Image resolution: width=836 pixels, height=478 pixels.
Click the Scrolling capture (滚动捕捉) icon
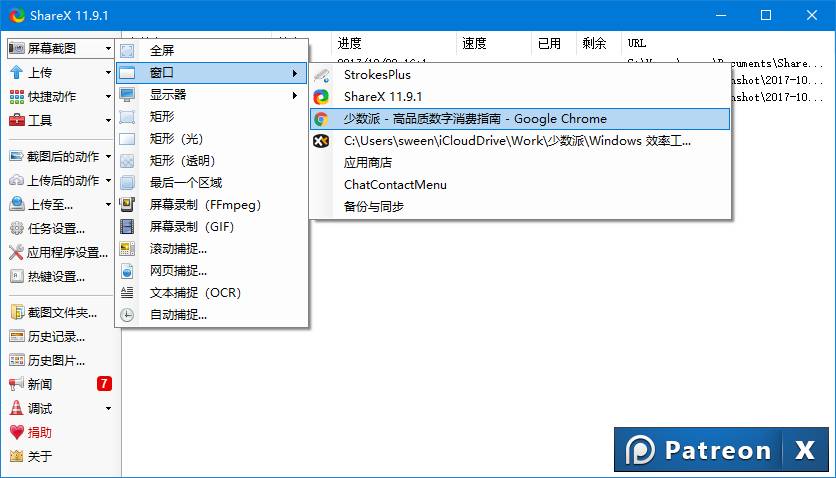pos(127,249)
